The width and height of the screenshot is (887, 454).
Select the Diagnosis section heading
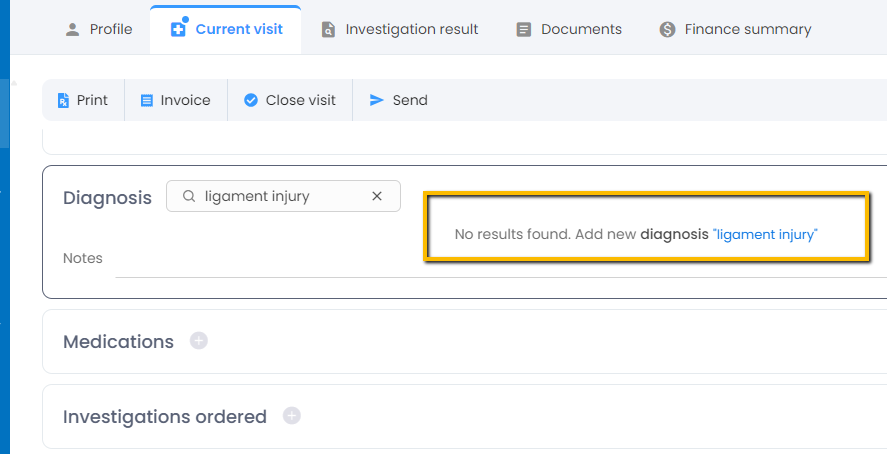click(x=107, y=197)
